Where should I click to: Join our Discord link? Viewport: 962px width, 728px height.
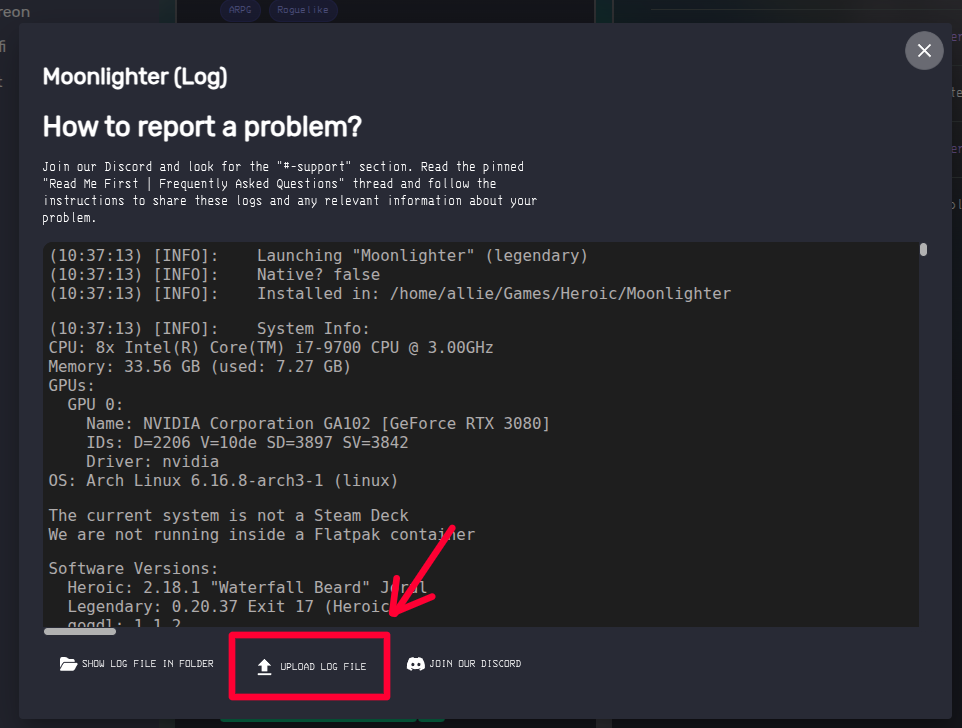click(464, 664)
